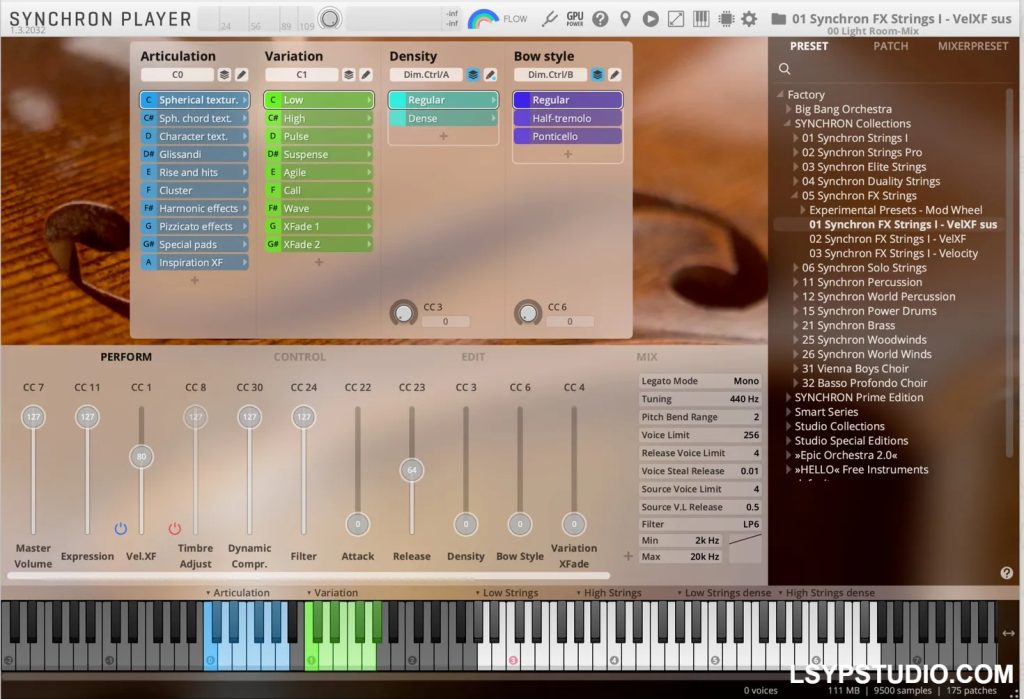Collapse 05 Synchron FX Strings folder

(x=795, y=195)
